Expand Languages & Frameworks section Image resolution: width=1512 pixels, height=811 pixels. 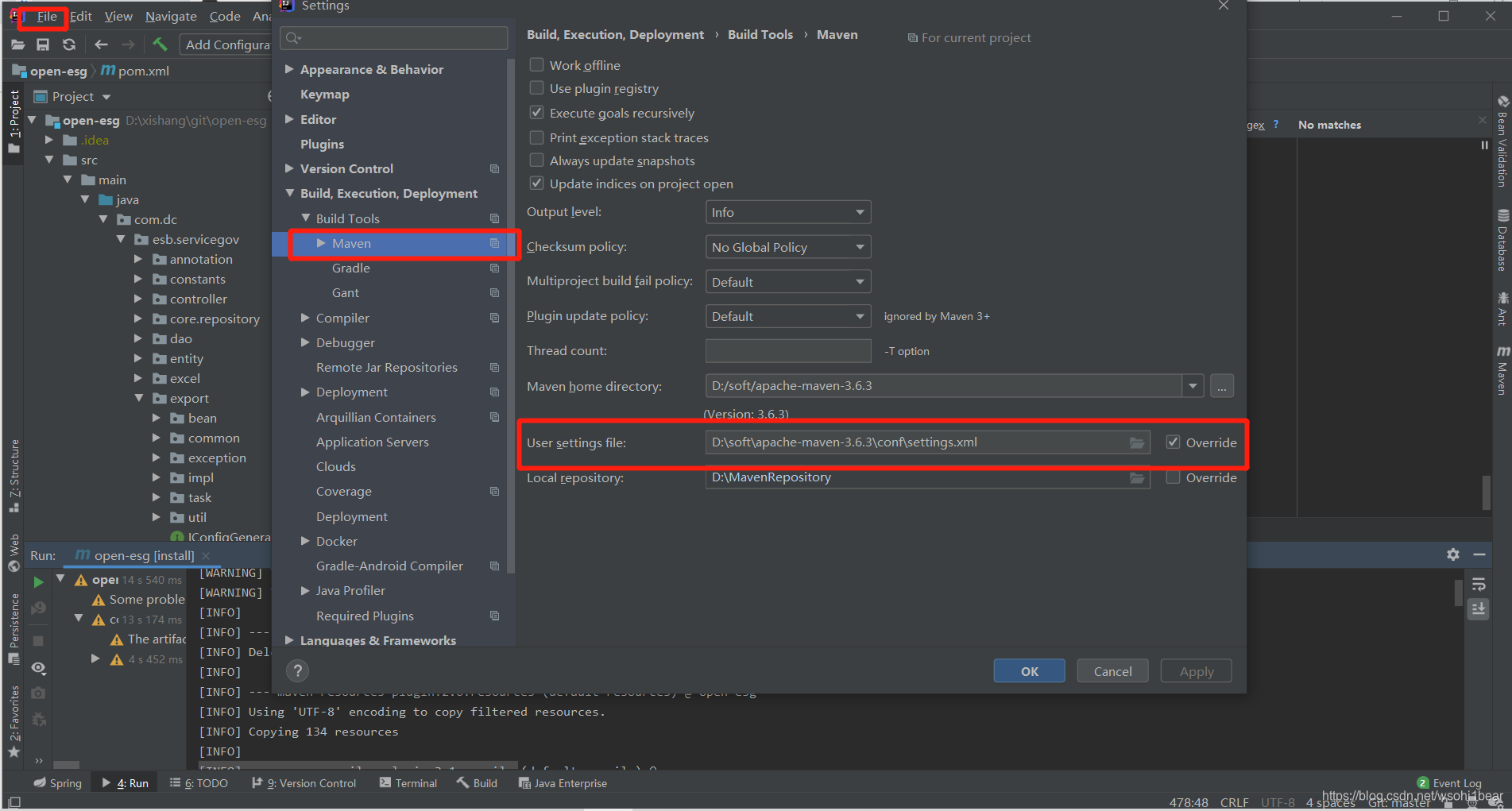pos(289,640)
